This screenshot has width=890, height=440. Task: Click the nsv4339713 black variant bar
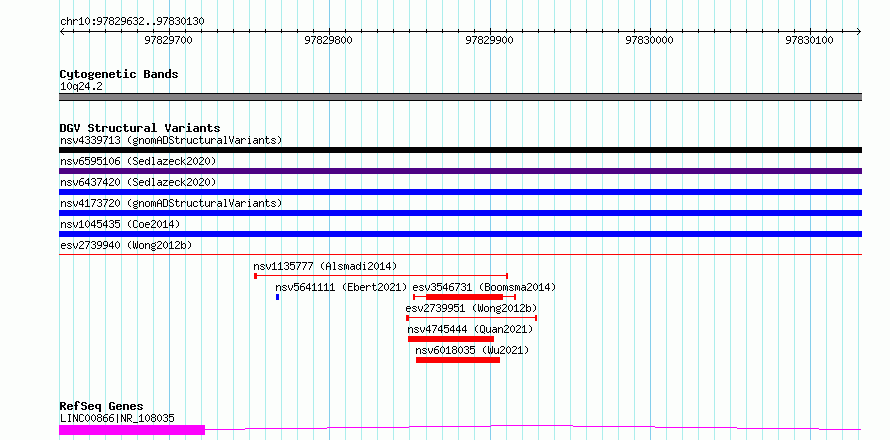460,150
